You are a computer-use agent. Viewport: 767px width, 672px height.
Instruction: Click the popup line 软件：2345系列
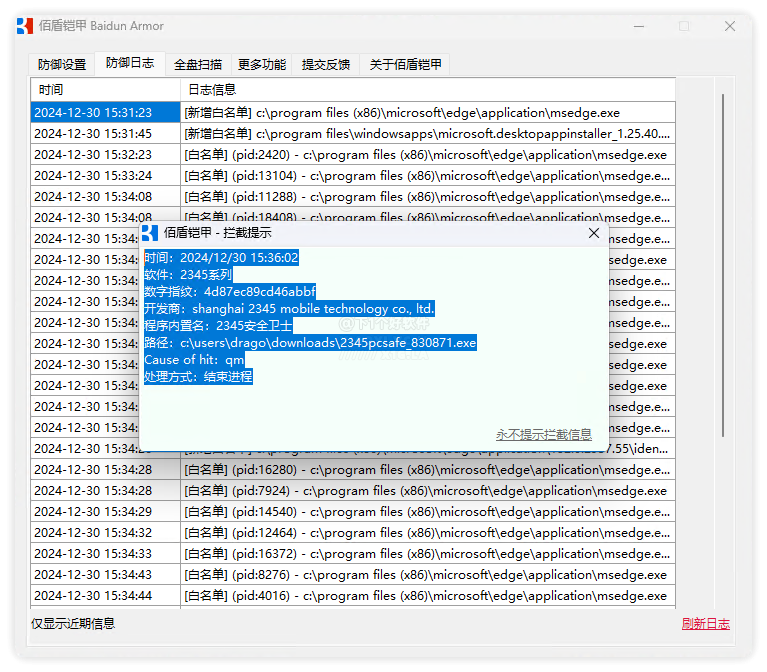tap(188, 274)
